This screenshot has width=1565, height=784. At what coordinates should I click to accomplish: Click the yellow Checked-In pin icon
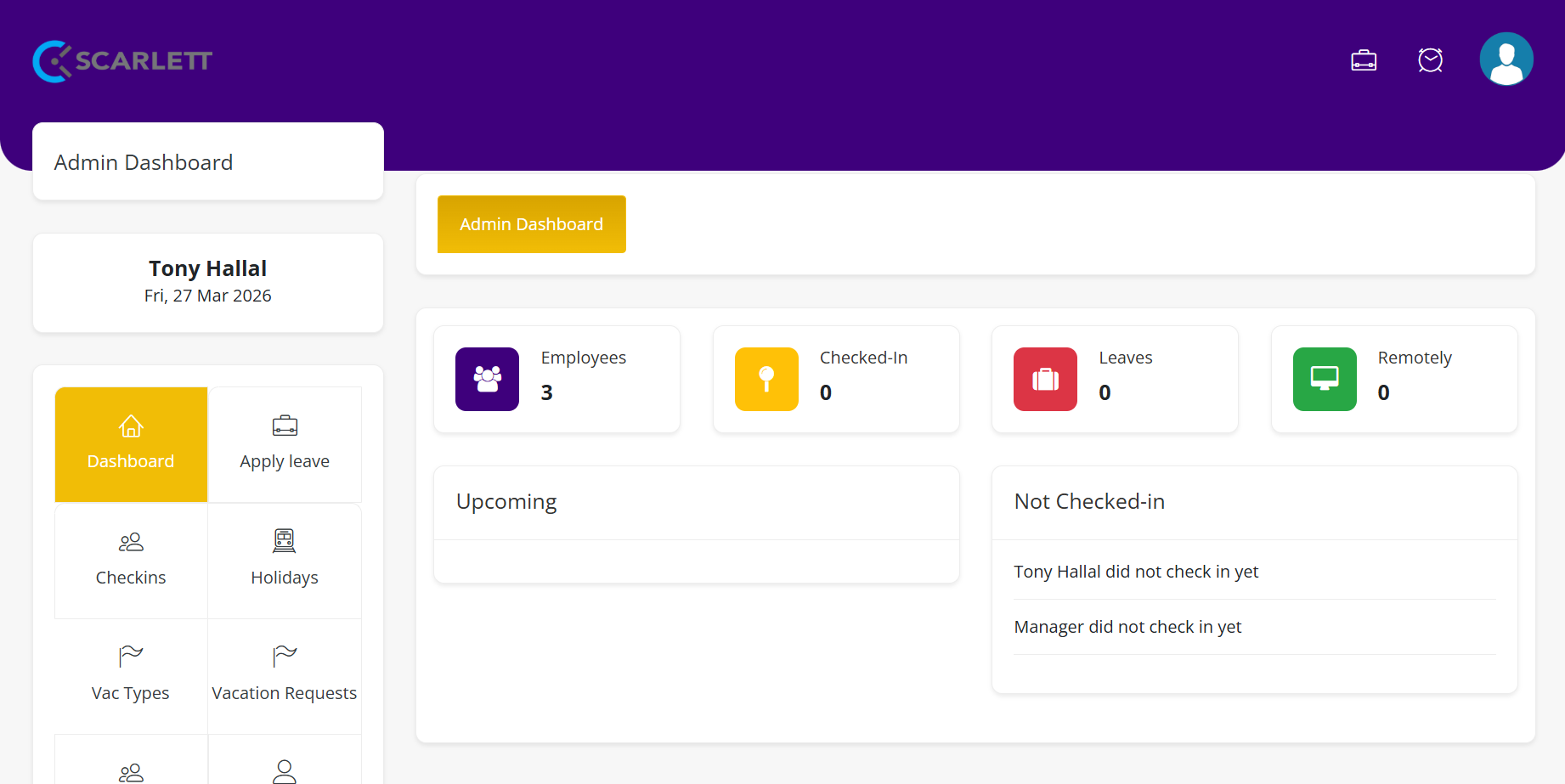766,379
